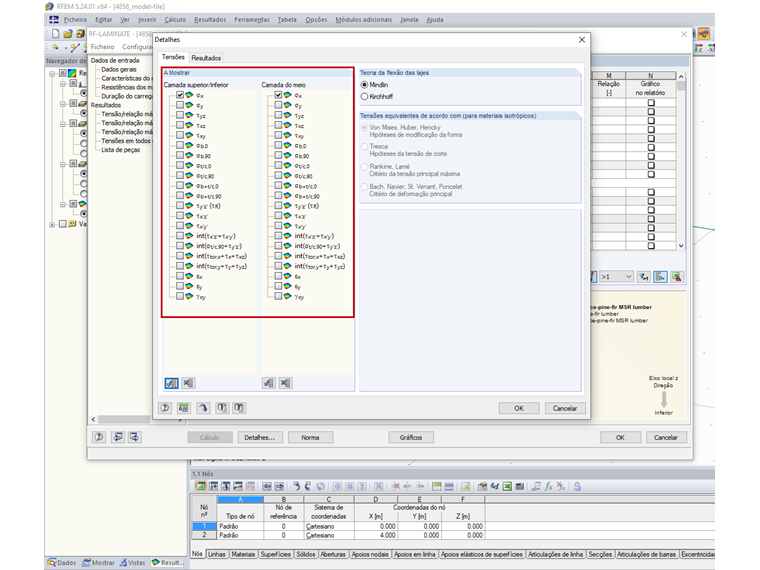This screenshot has width=760, height=570.
Task: Click new file icon in RFEM toolbar
Action: pos(55,33)
